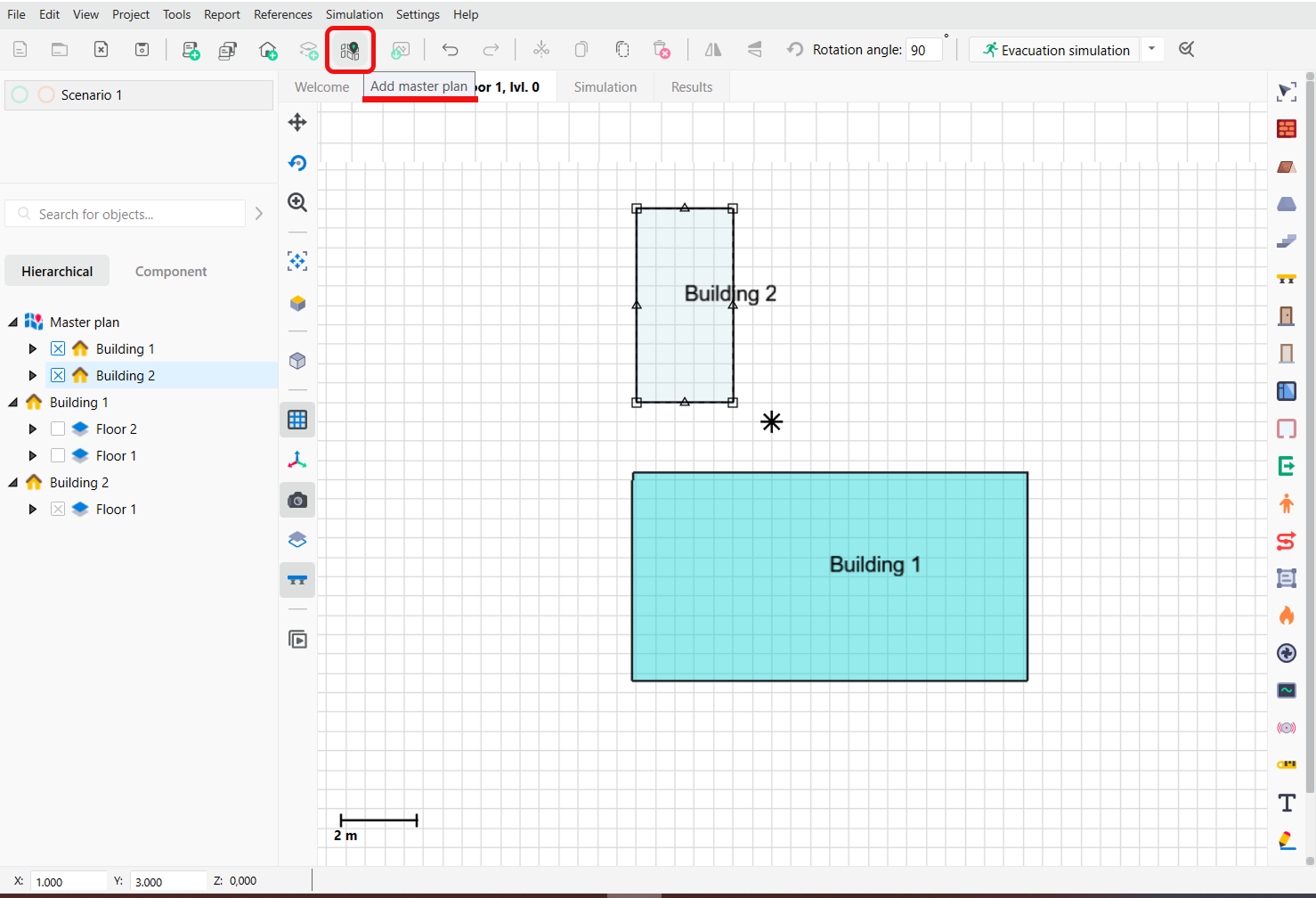
Task: Toggle Floor 1 checkbox under Building 2
Action: pyautogui.click(x=58, y=510)
